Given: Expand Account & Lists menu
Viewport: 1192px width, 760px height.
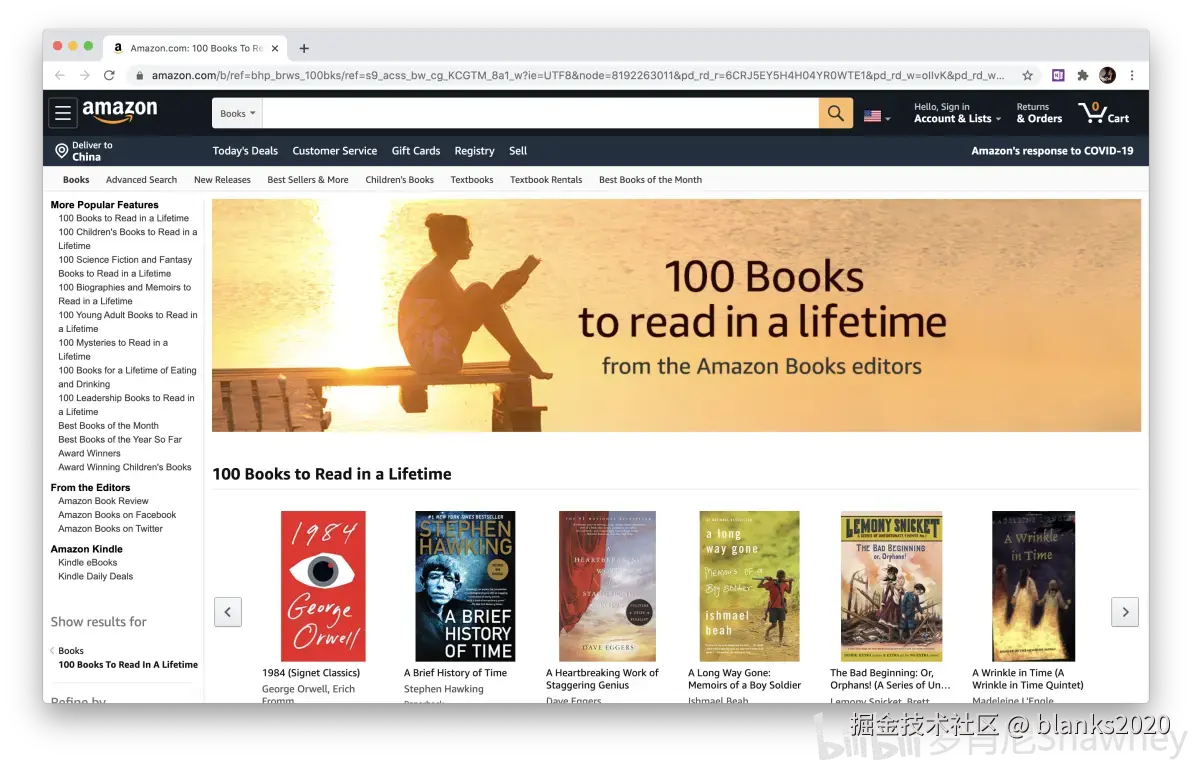Looking at the screenshot, I should click(957, 112).
